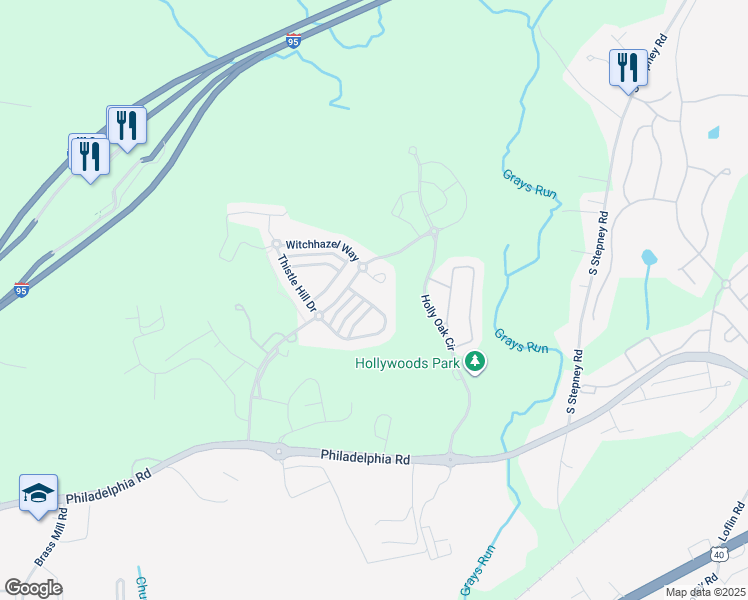The width and height of the screenshot is (748, 600).
Task: Click the Thistle Hill Dr road label
Action: [297, 283]
